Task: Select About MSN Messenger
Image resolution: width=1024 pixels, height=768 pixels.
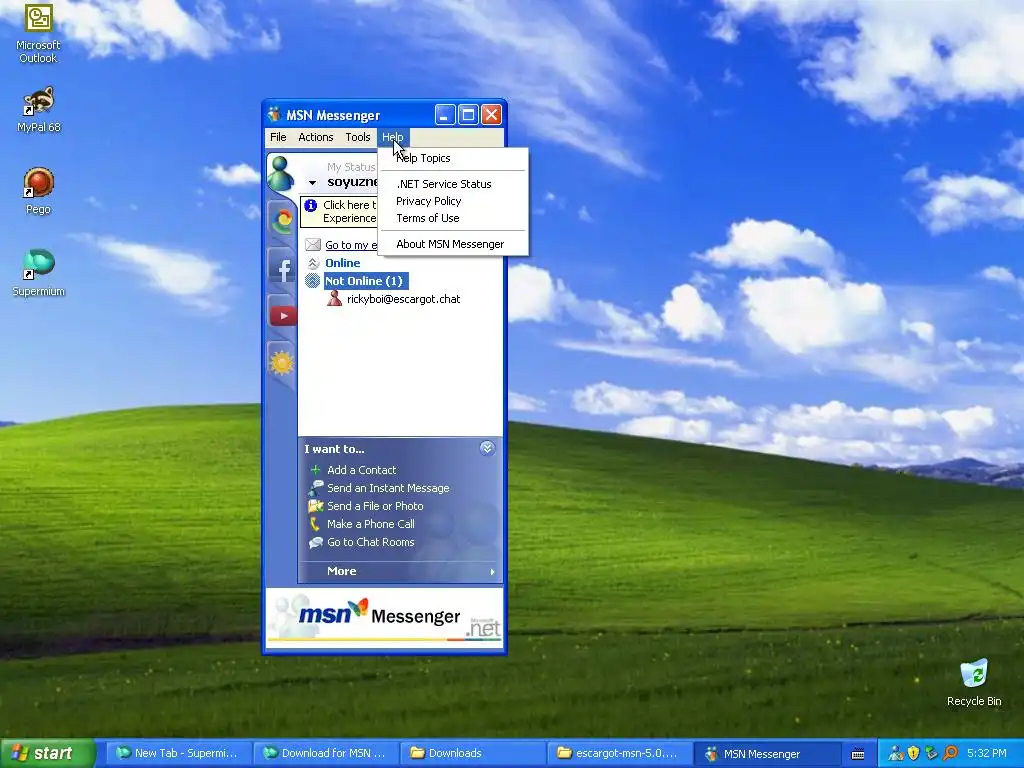Action: tap(453, 244)
